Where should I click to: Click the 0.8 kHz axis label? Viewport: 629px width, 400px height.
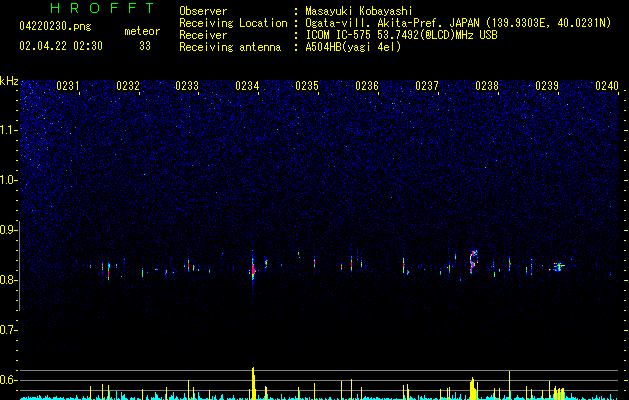pos(9,280)
